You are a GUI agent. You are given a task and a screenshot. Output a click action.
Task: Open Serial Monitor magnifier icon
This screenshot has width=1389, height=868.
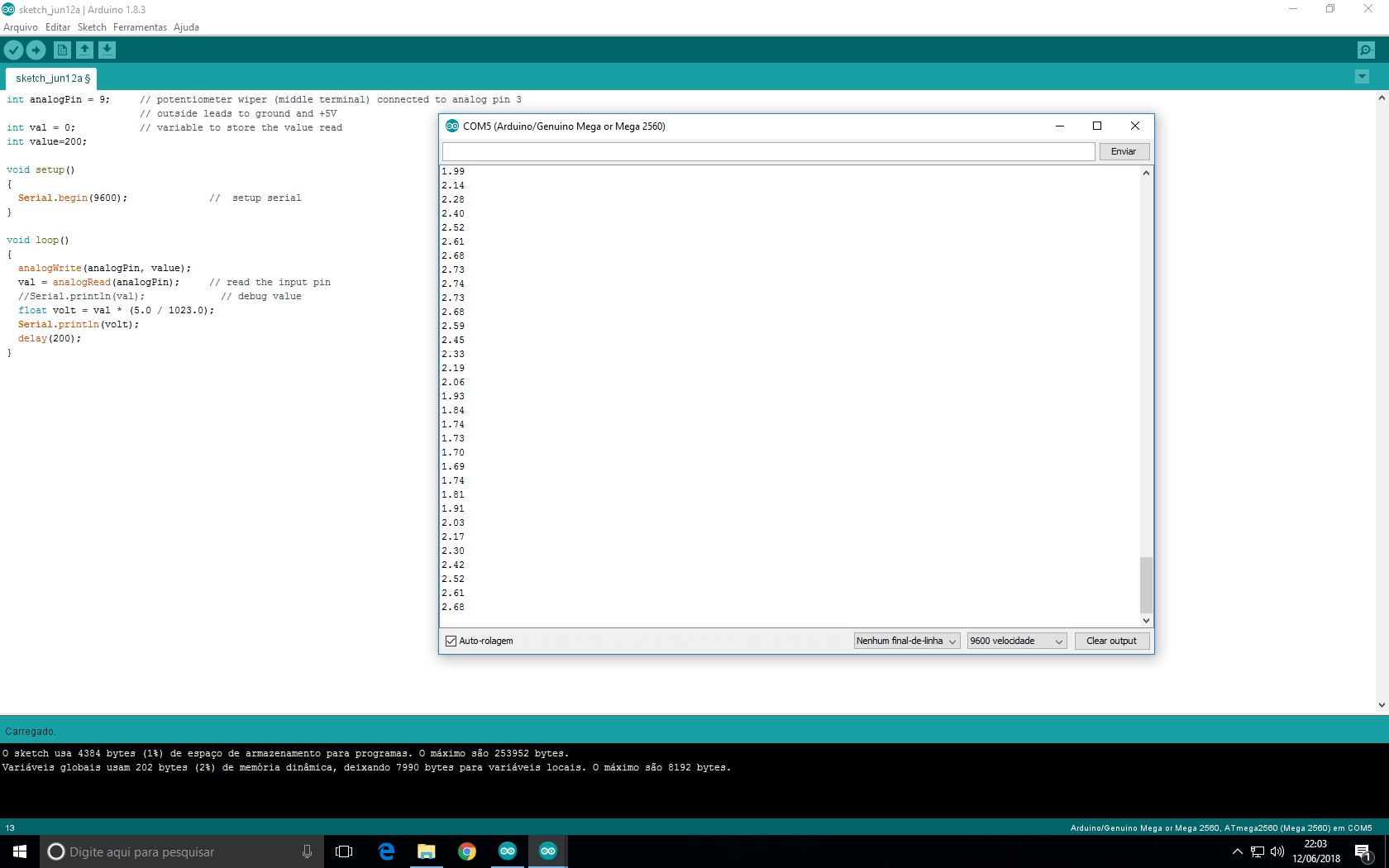[x=1366, y=50]
